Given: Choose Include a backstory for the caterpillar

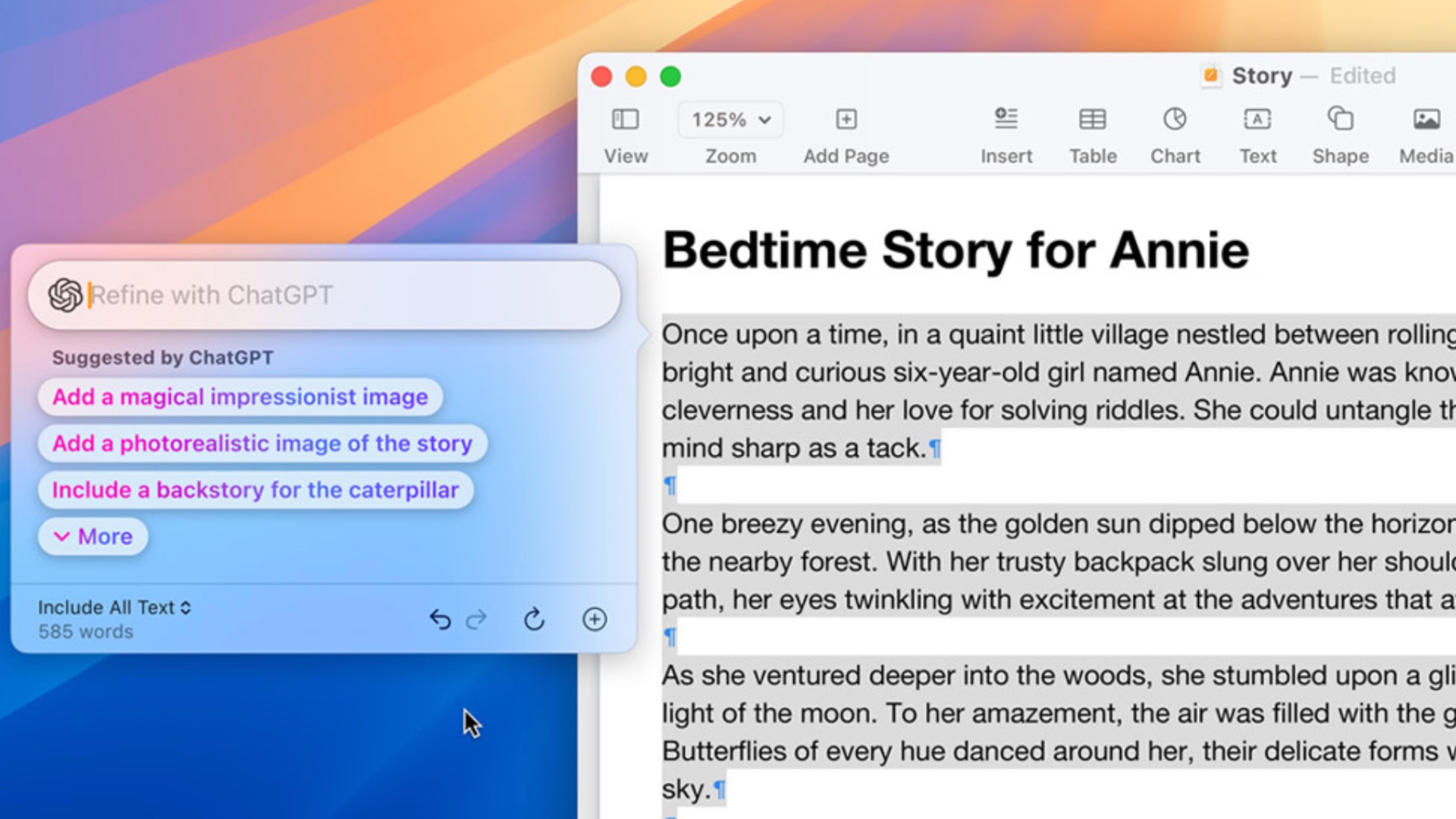Looking at the screenshot, I should [256, 490].
